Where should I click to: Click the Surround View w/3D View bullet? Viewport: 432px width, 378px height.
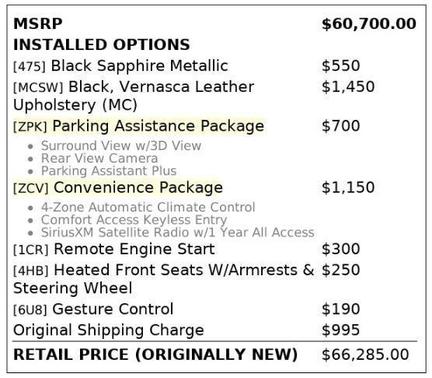(121, 146)
